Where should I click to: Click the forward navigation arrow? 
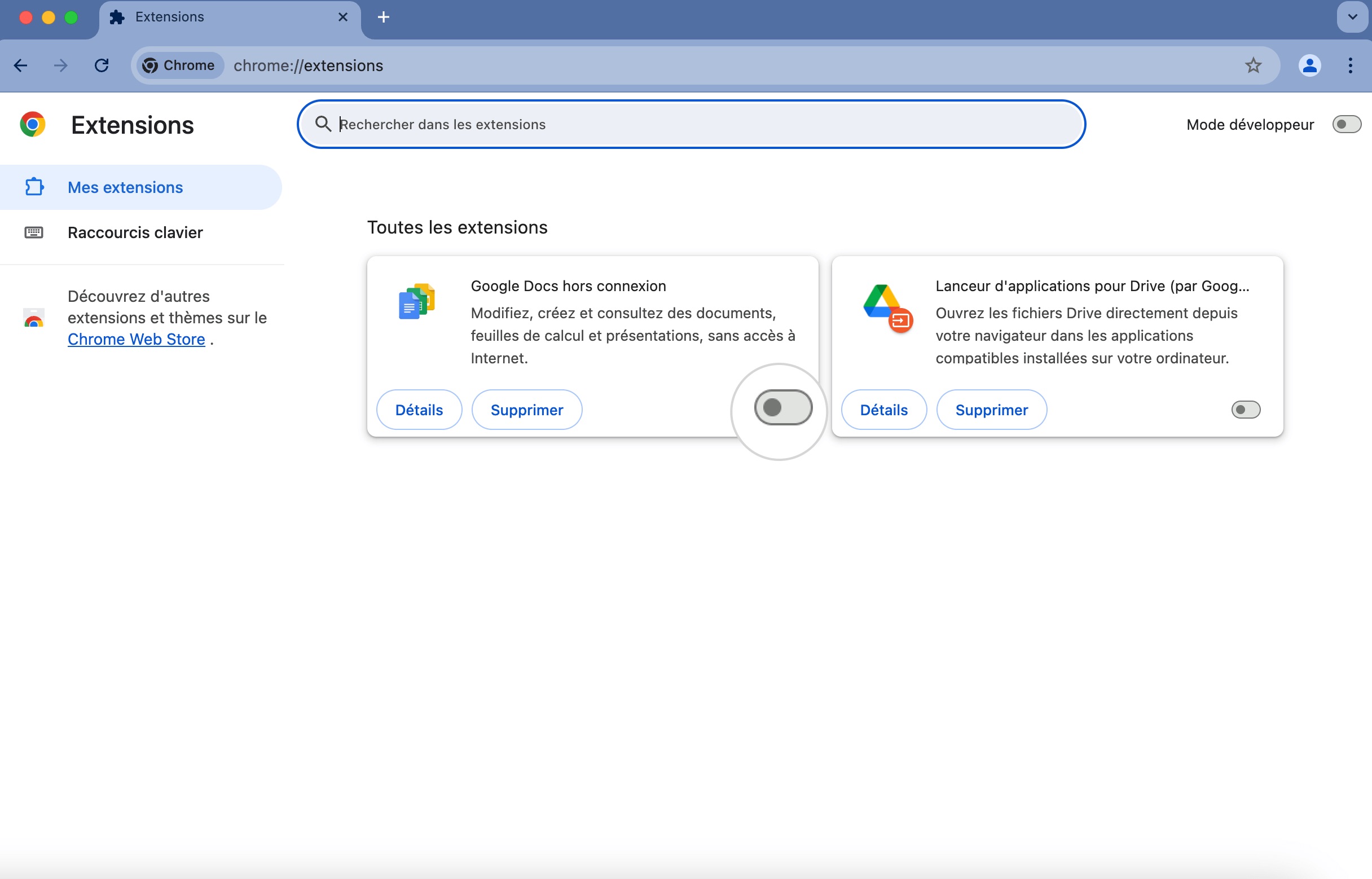(x=60, y=65)
